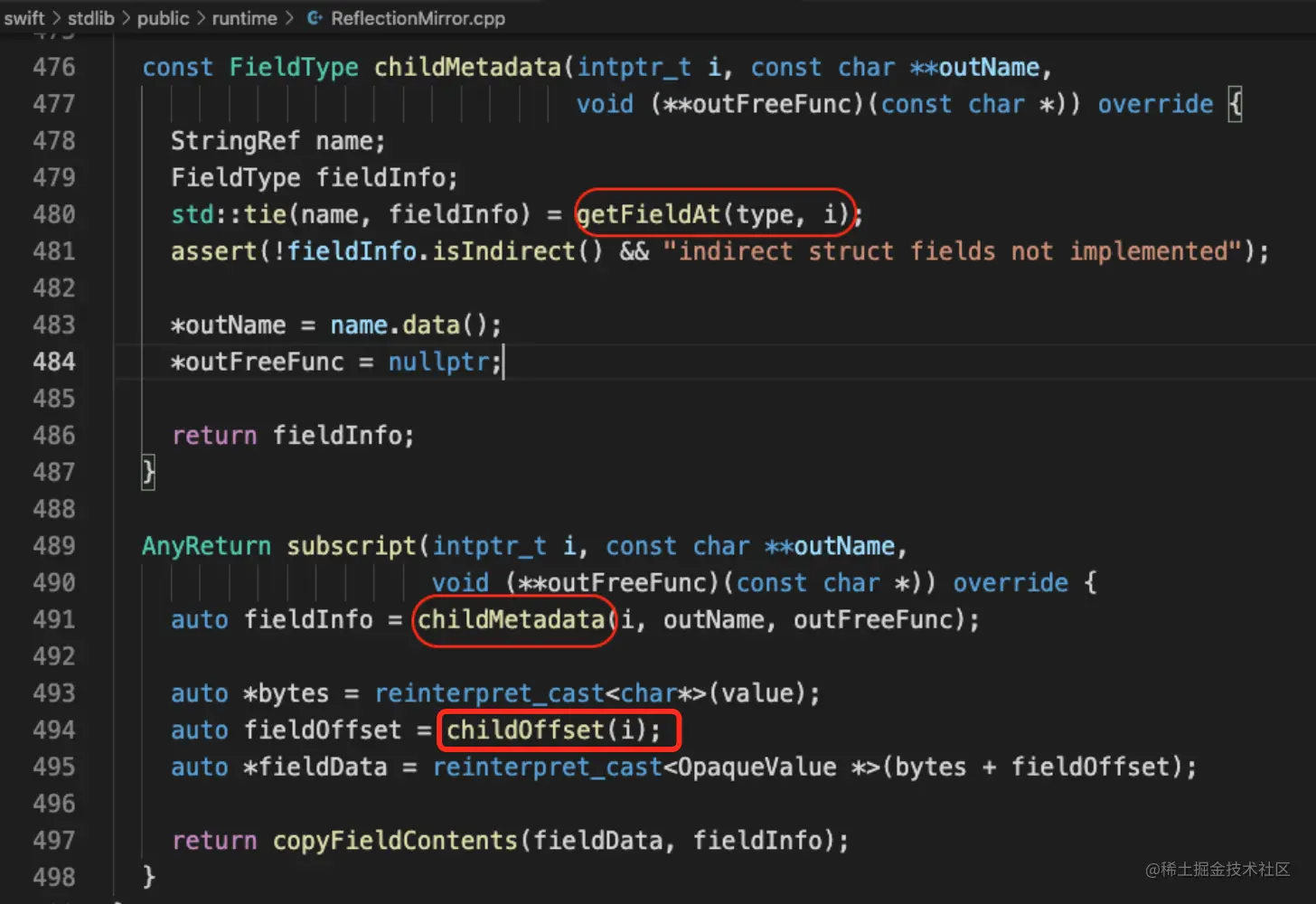Screen dimensions: 1316x904
Task: Click 'override' keyword on line 490
Action: [x=1010, y=583]
